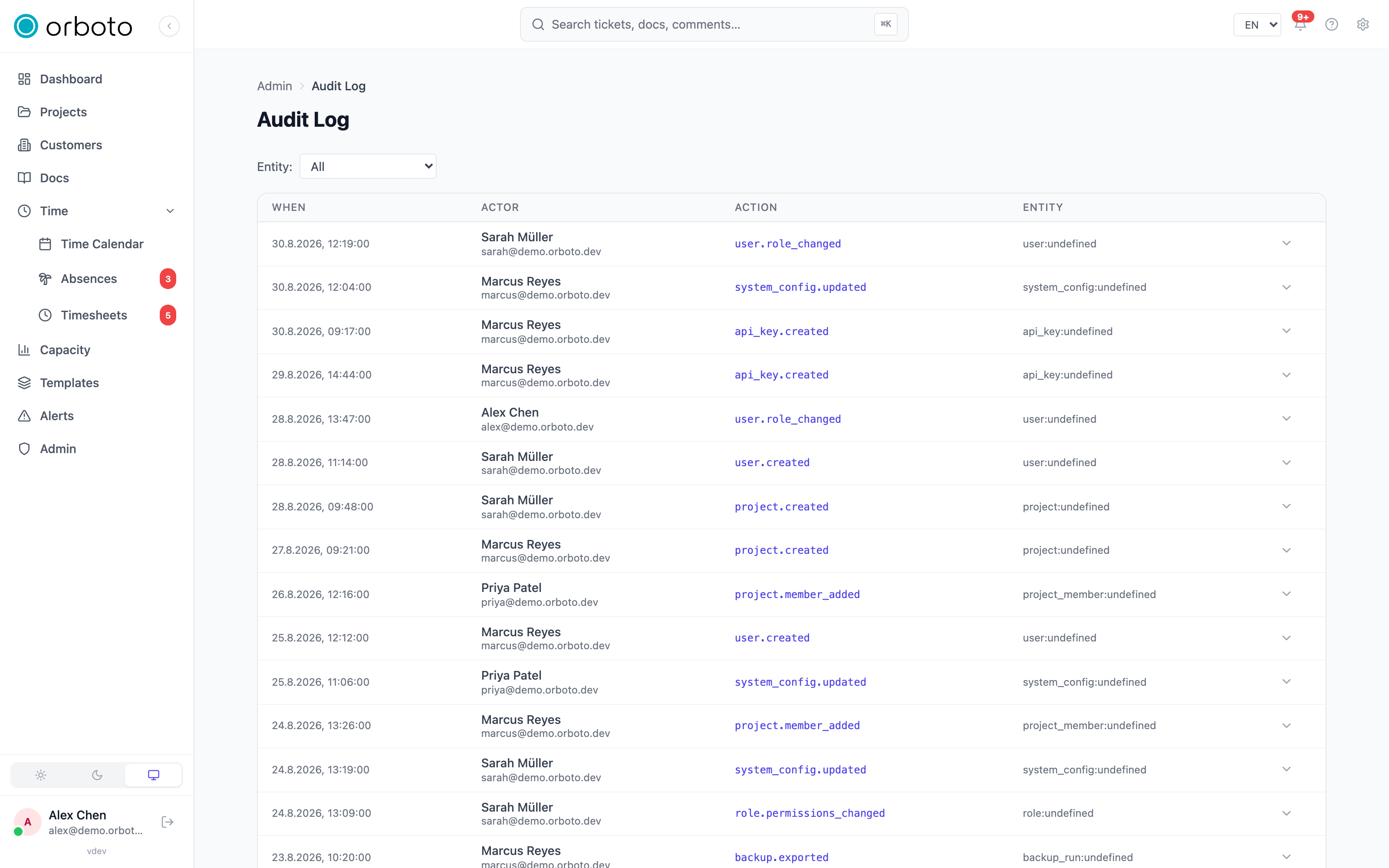Click role.permissions_changed action text
The width and height of the screenshot is (1389, 868).
point(810,813)
